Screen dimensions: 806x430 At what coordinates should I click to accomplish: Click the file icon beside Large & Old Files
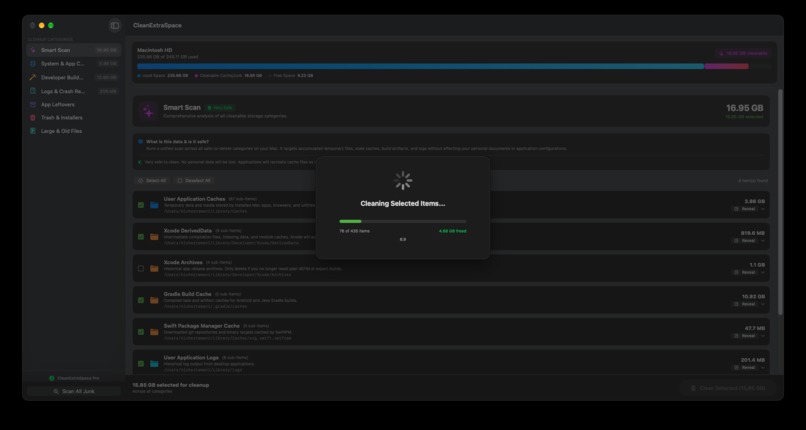coord(33,131)
